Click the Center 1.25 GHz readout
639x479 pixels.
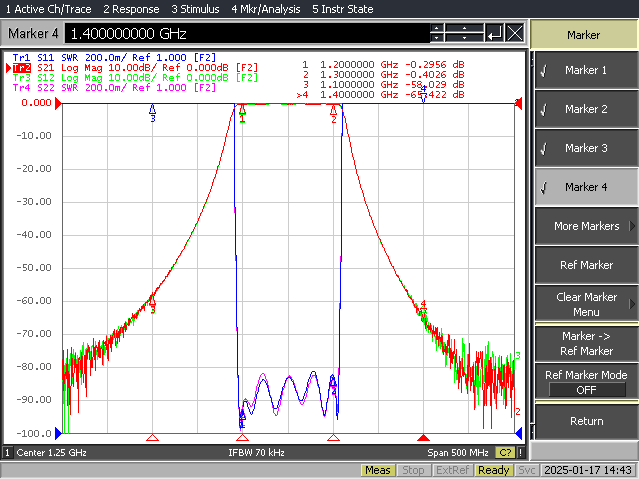(x=52, y=453)
